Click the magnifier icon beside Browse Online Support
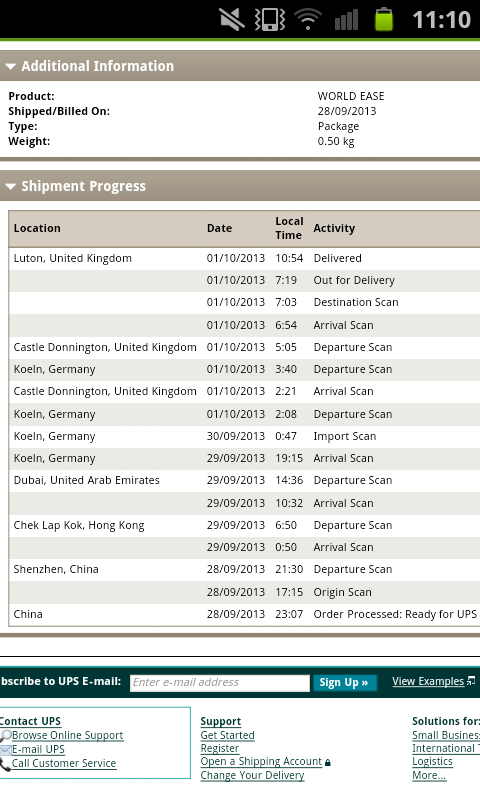Screen dimensions: 480x800 point(6,736)
